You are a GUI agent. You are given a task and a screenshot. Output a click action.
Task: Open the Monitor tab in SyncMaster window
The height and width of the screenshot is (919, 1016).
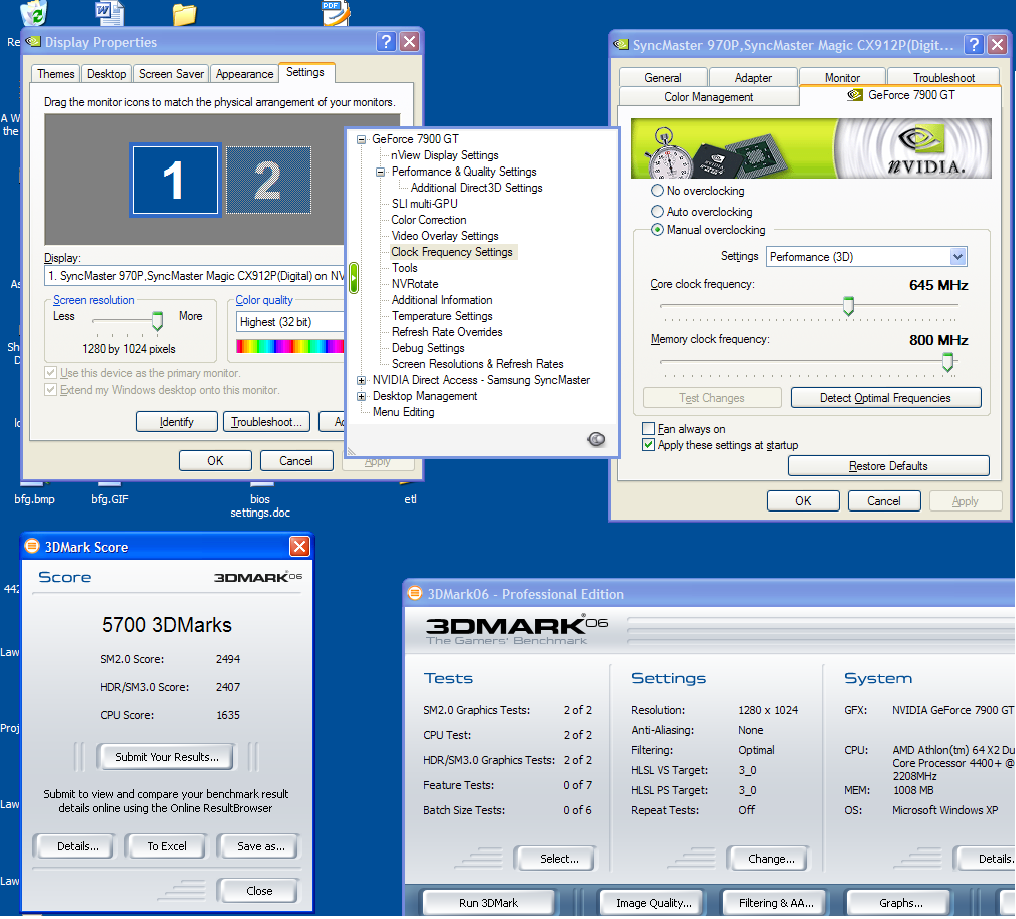tap(842, 78)
